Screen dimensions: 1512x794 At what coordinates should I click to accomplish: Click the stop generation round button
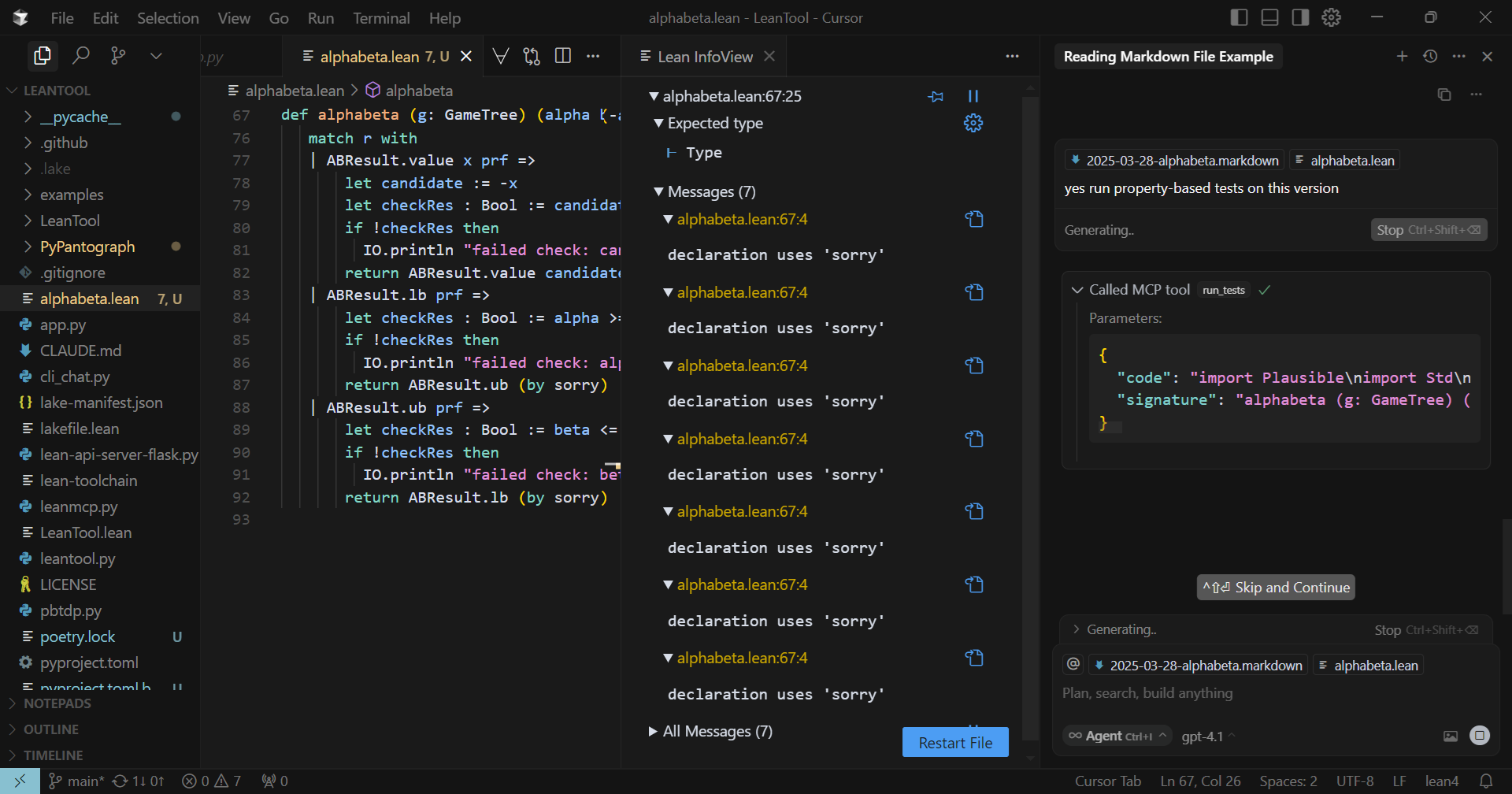pyautogui.click(x=1480, y=736)
